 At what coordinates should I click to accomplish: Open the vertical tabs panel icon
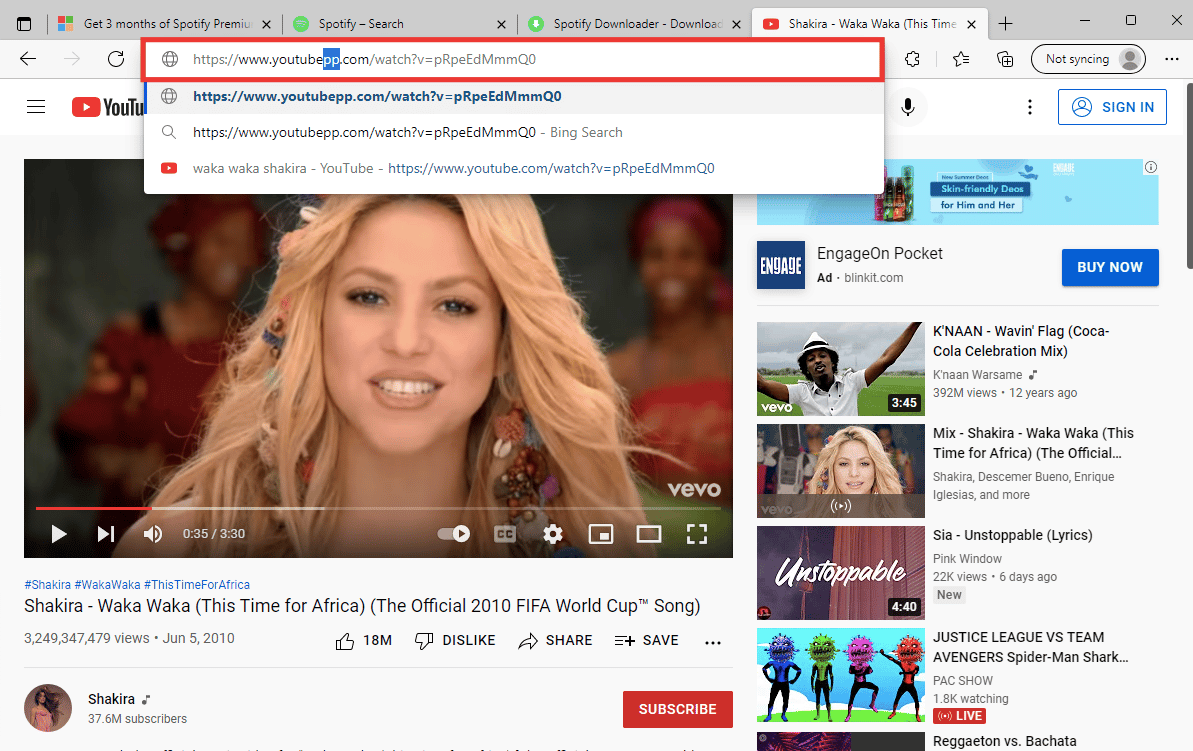[x=24, y=24]
